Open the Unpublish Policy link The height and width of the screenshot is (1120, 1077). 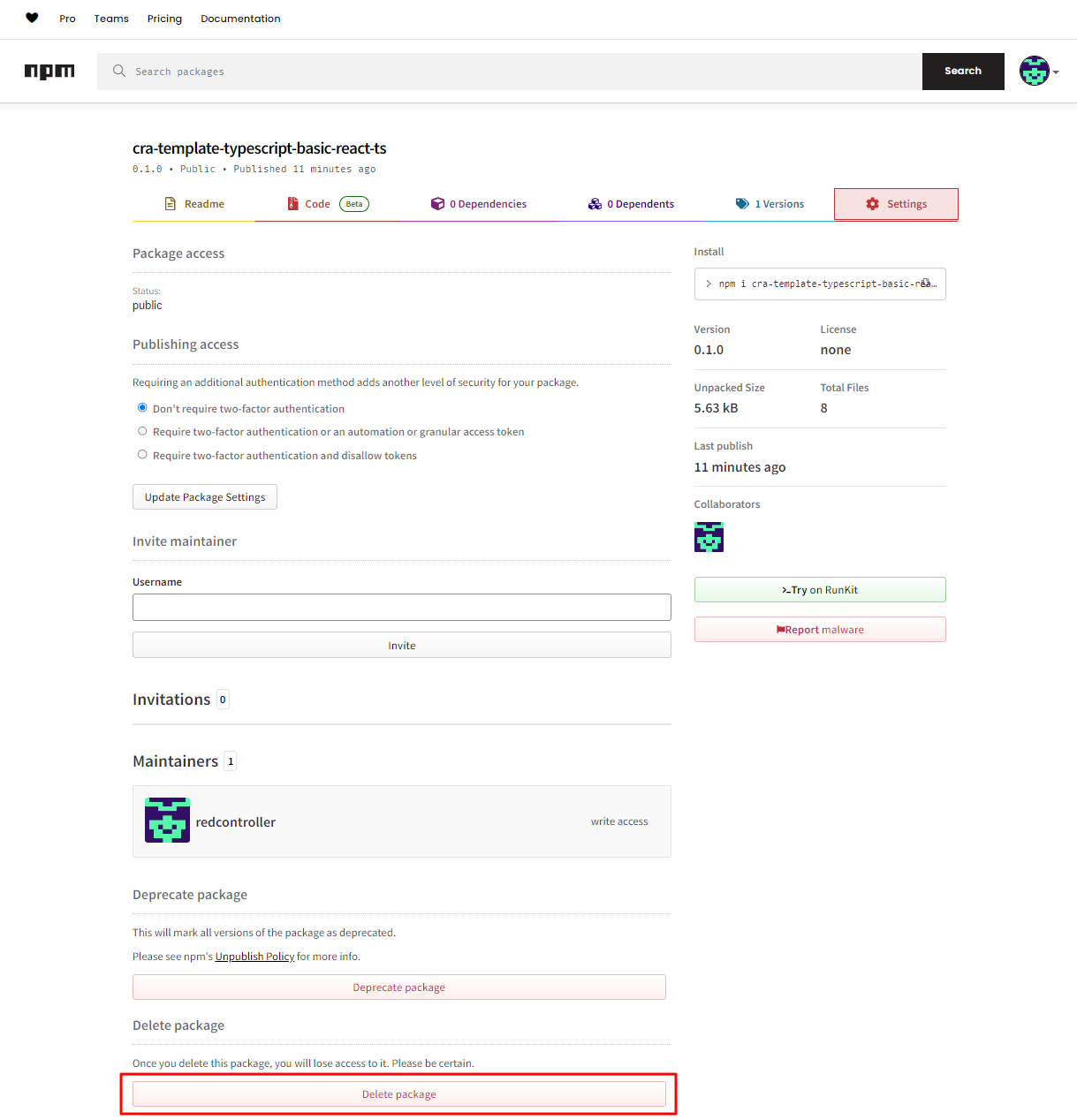[254, 957]
